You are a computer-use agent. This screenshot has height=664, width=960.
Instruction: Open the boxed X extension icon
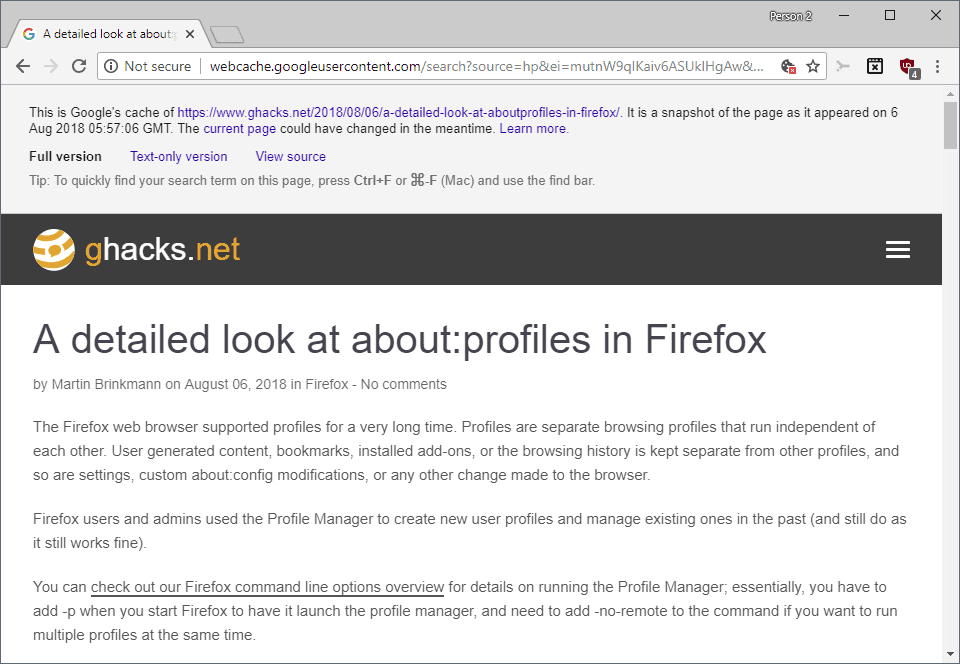pyautogui.click(x=875, y=66)
